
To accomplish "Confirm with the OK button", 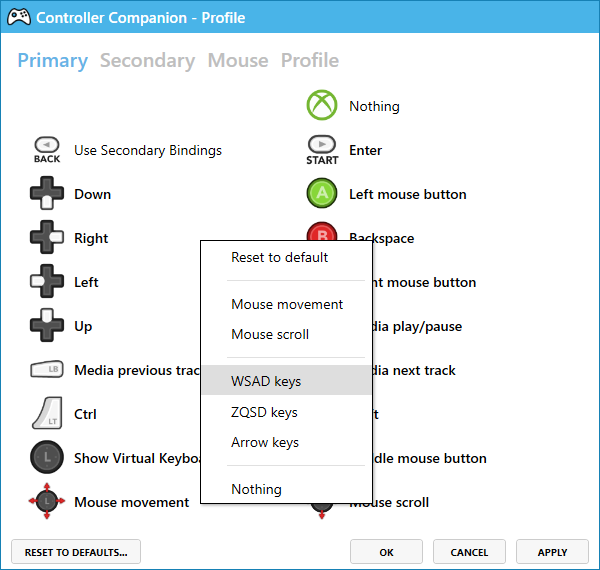I will tap(386, 552).
